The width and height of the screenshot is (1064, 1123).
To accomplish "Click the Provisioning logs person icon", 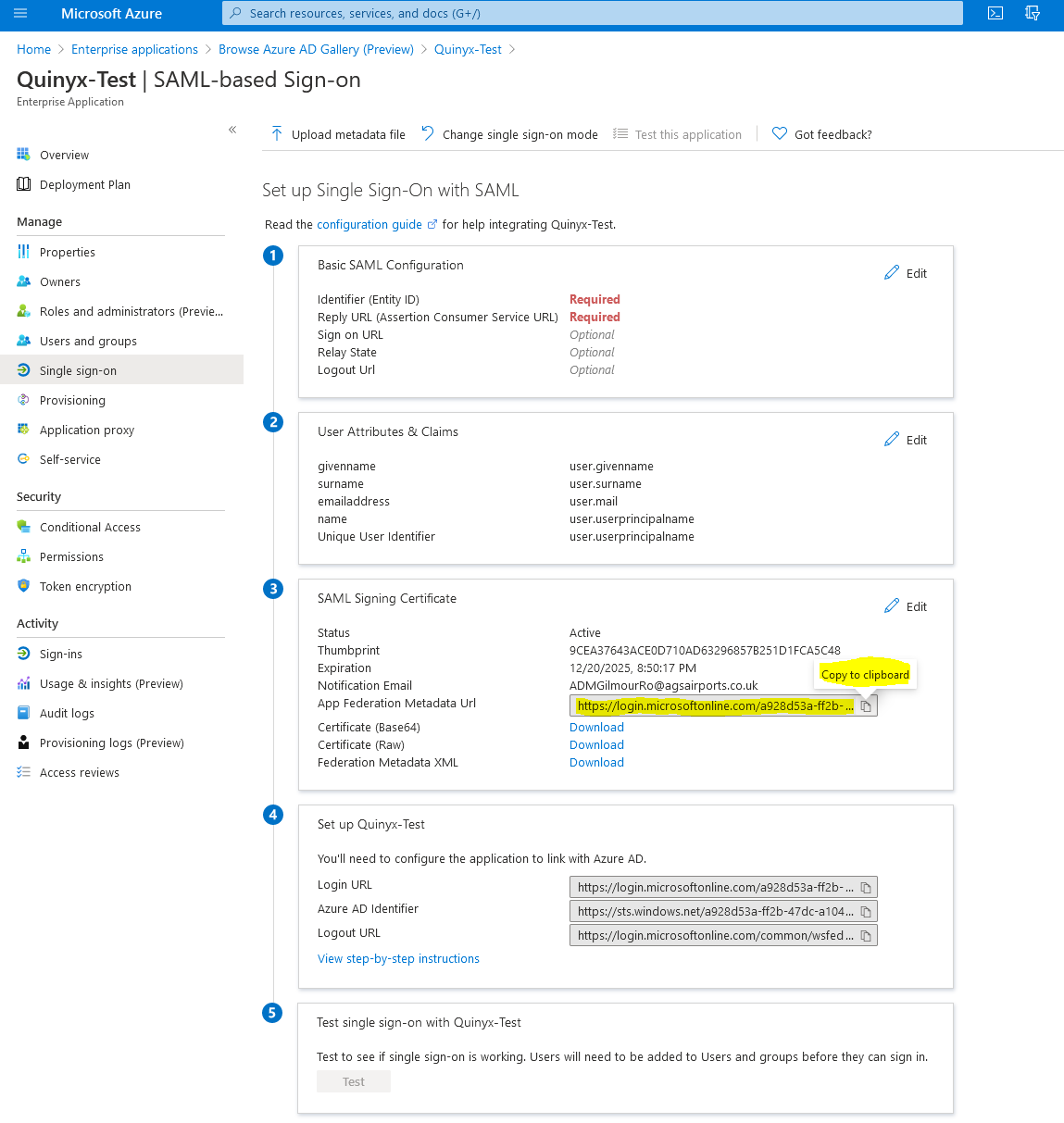I will point(23,742).
